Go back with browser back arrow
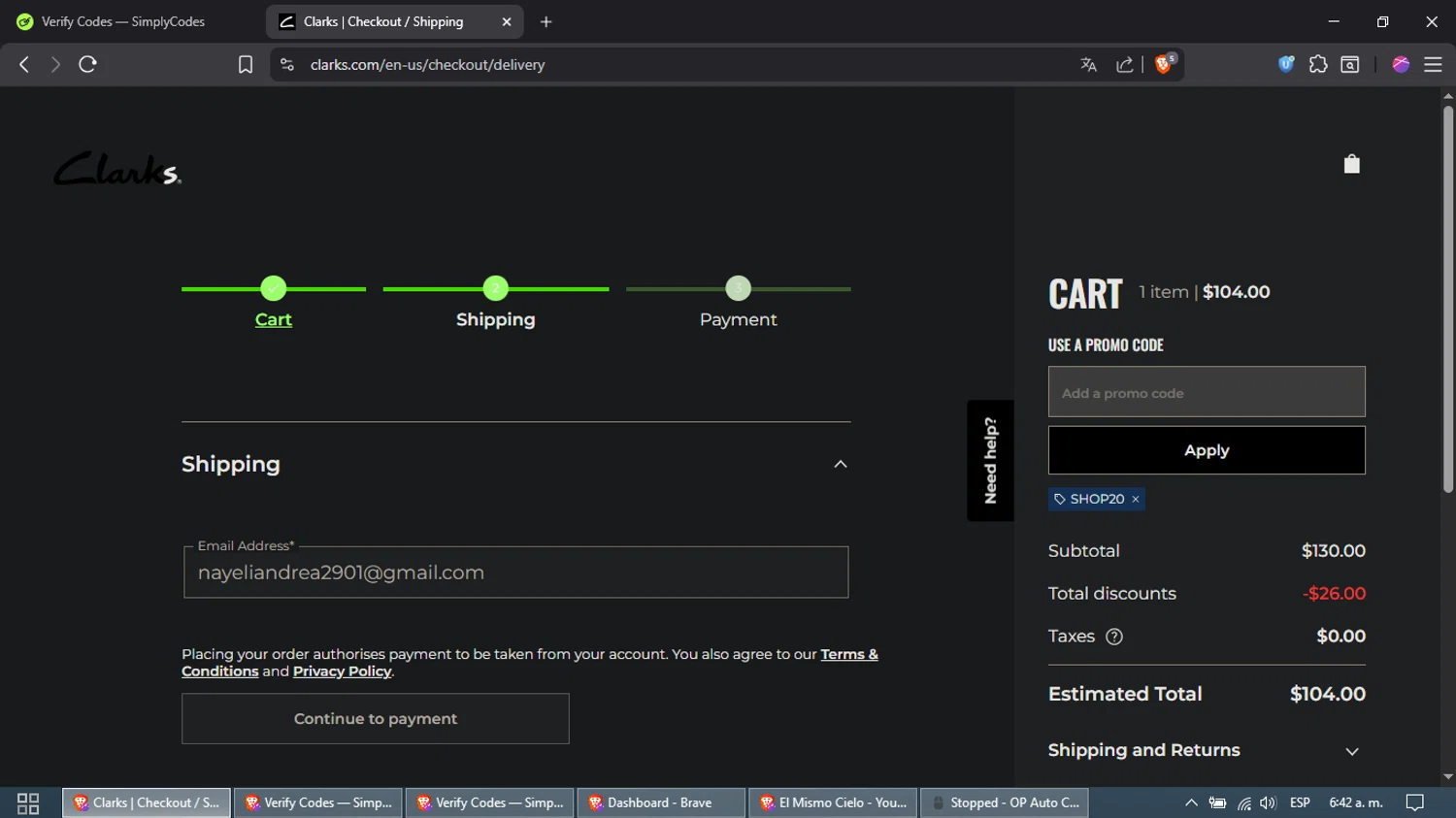 click(24, 64)
